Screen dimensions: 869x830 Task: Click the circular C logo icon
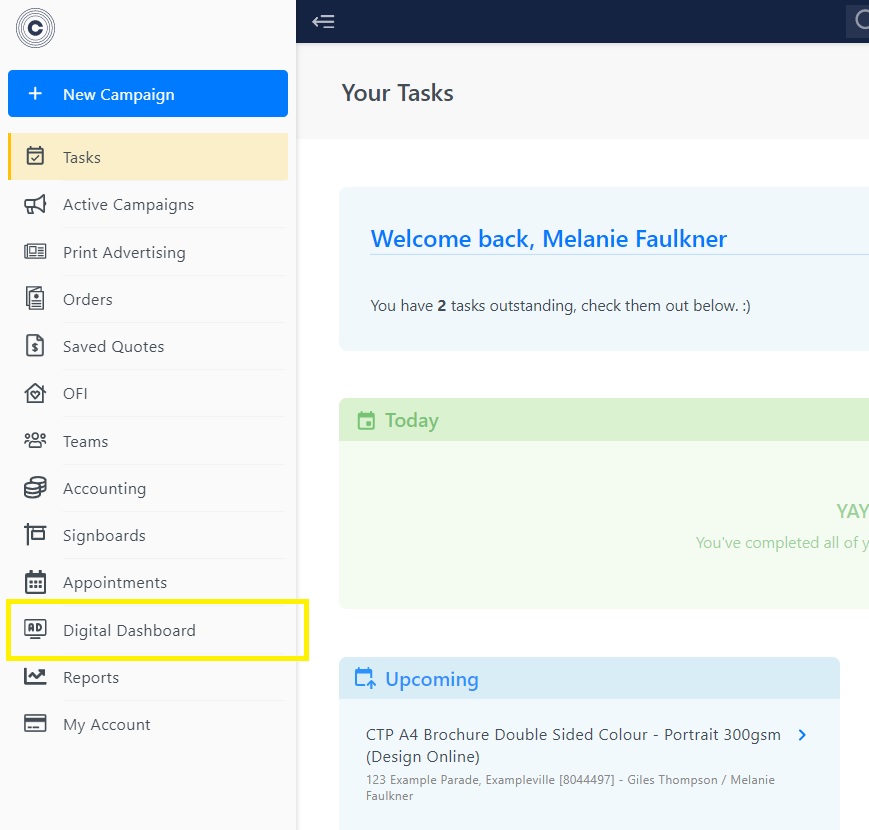pyautogui.click(x=35, y=28)
